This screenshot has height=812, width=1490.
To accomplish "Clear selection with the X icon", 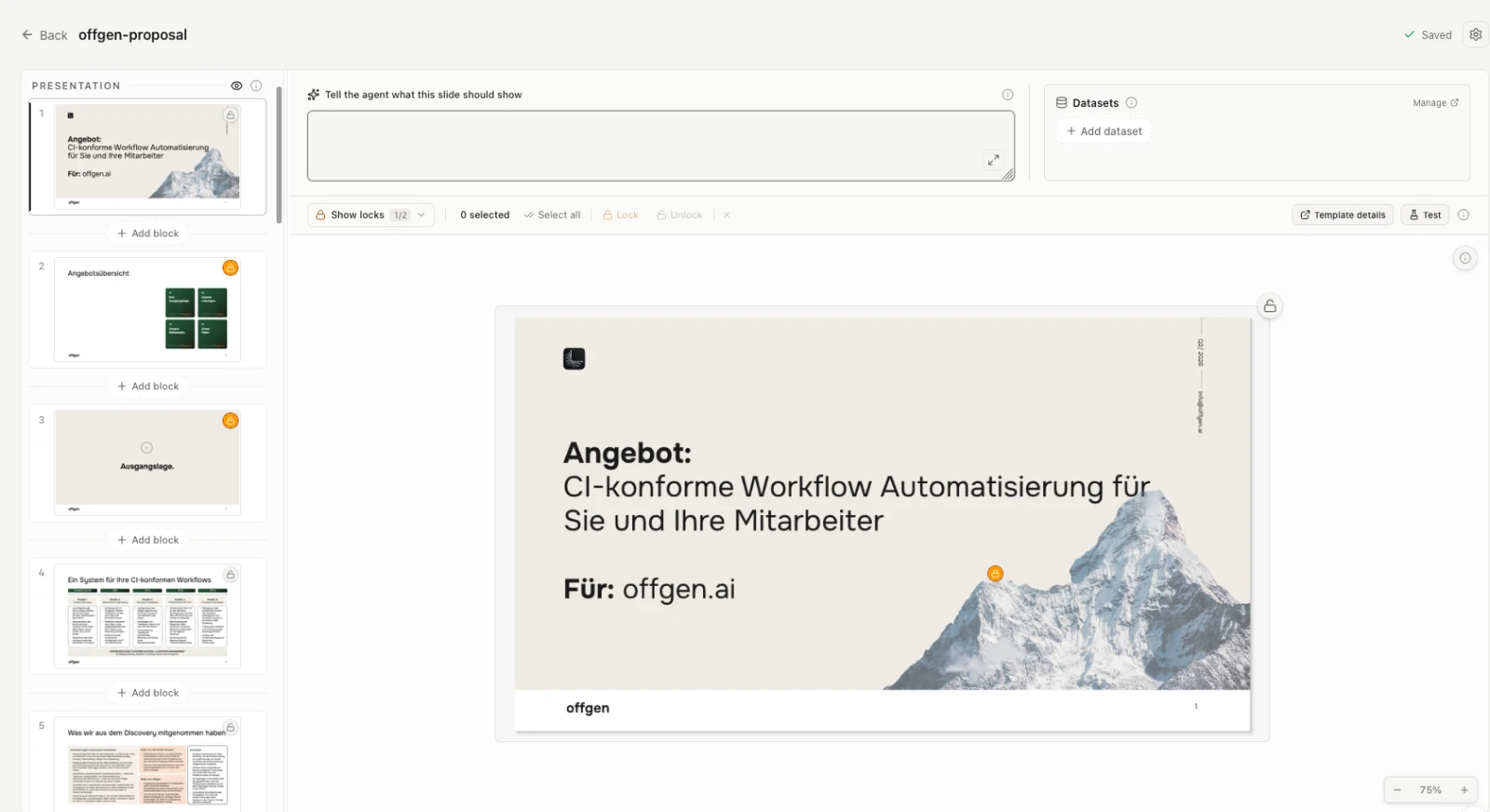I will 726,215.
